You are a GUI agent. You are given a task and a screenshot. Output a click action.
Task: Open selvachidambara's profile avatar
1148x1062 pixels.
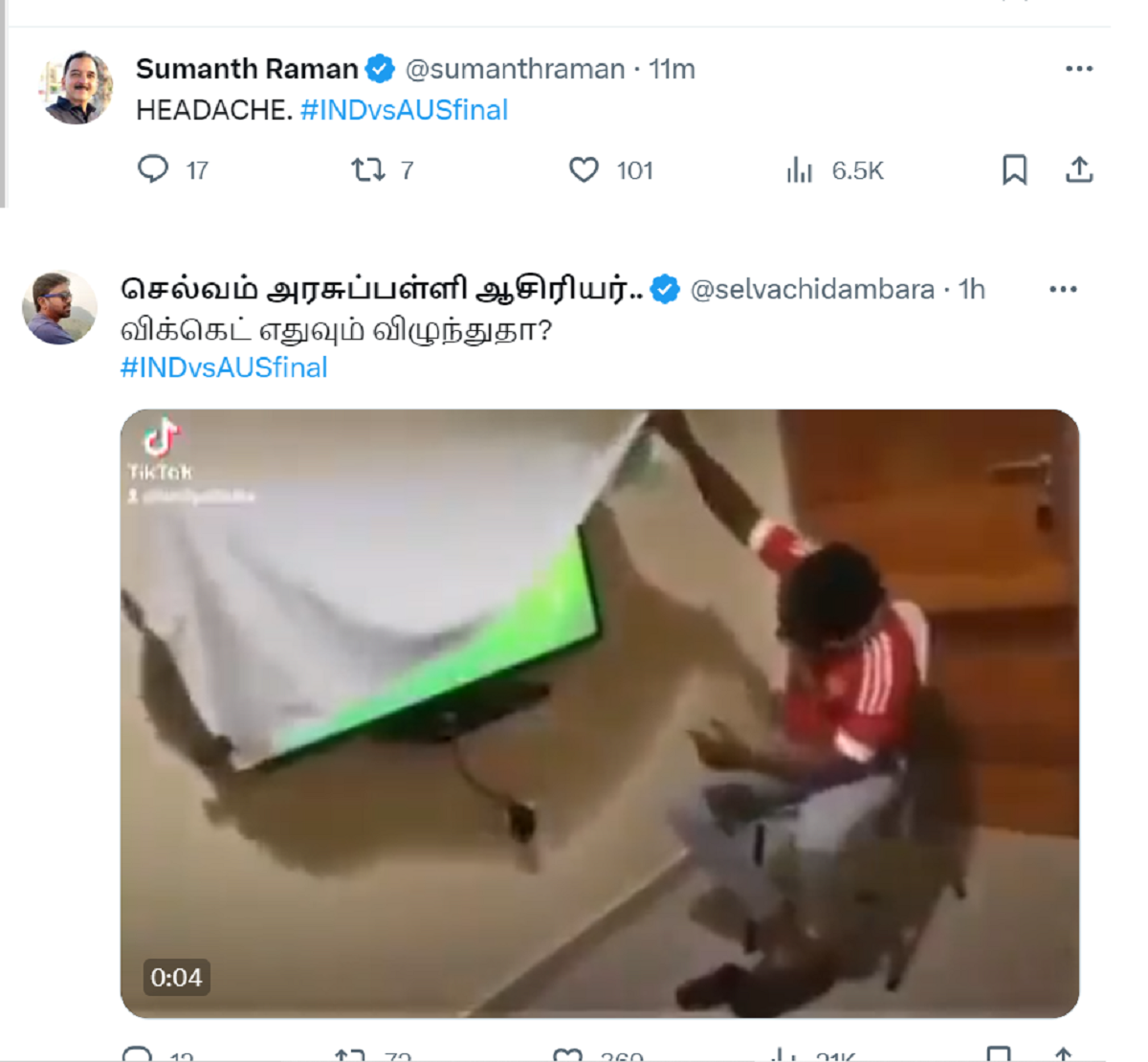(x=59, y=308)
